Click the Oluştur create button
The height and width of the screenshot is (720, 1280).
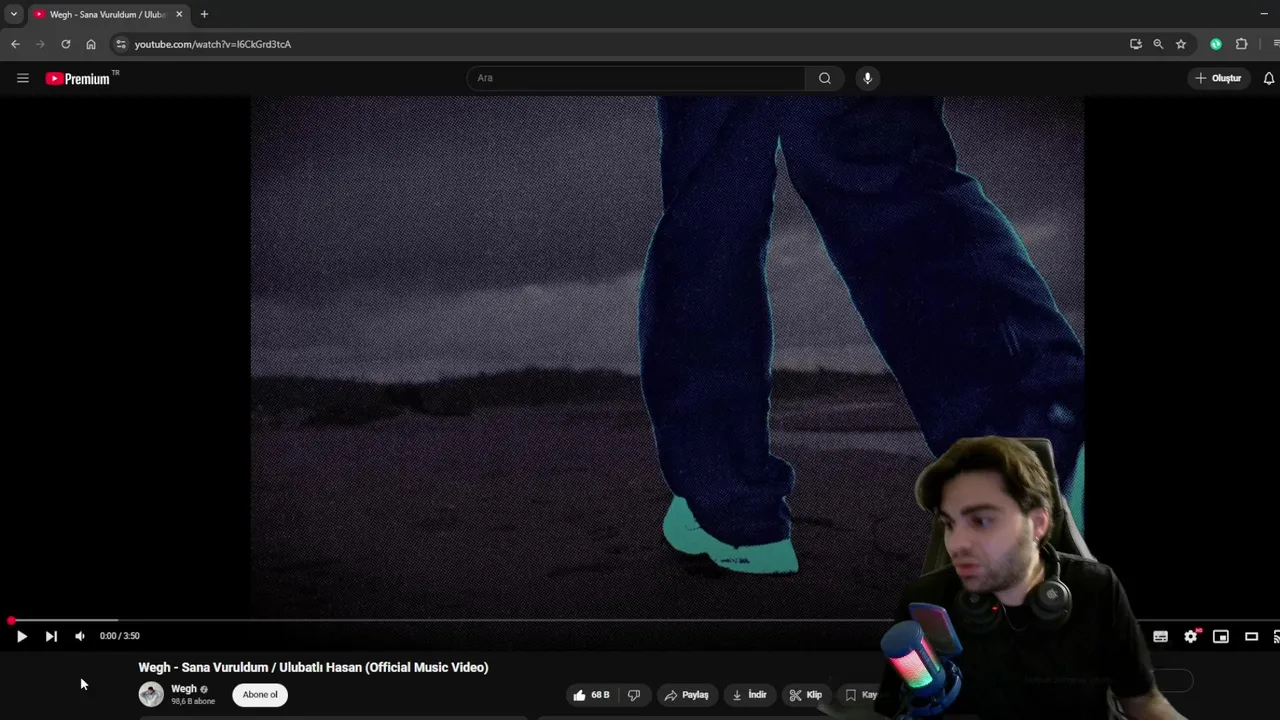1218,78
